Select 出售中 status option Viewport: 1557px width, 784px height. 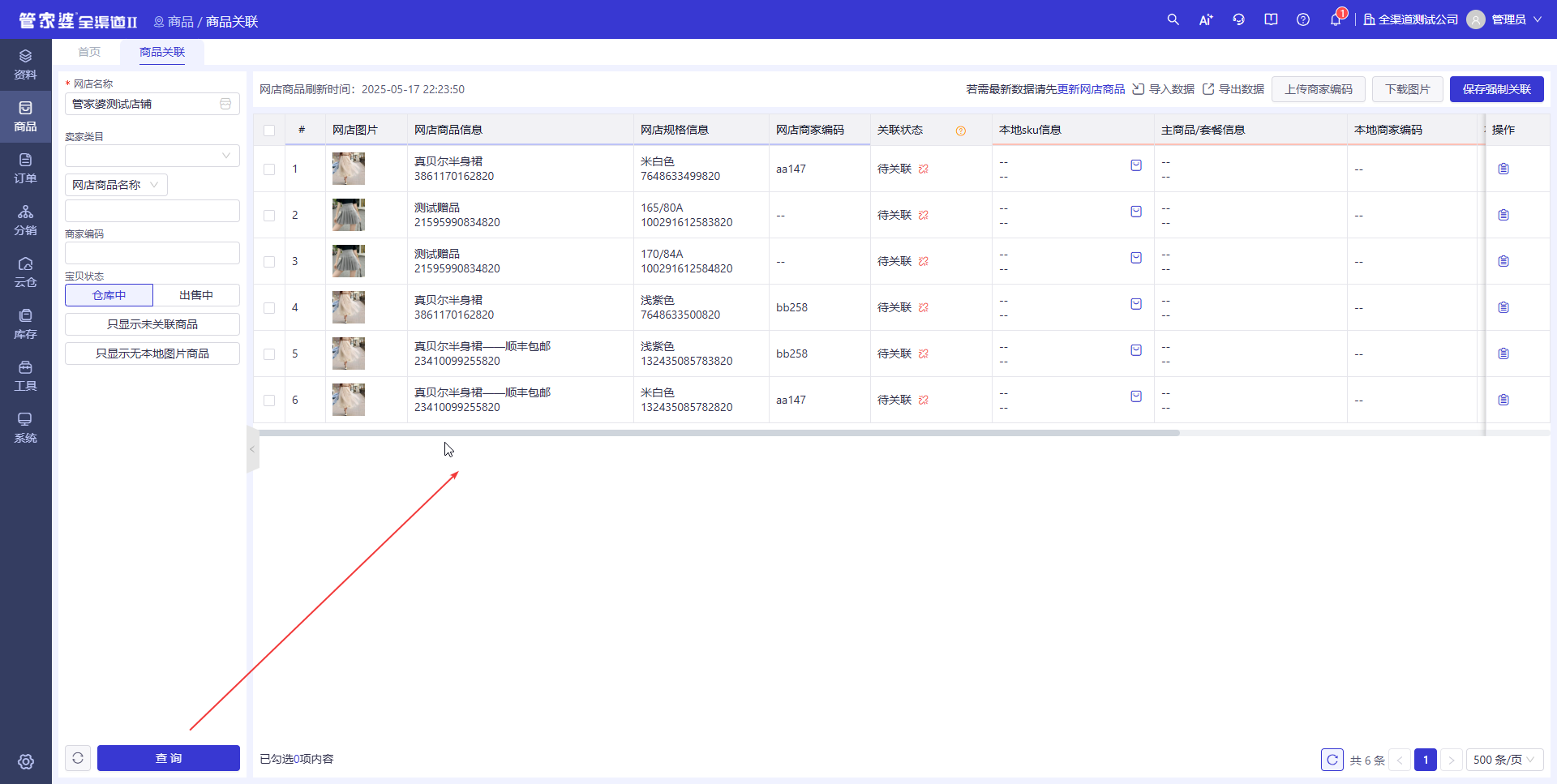click(196, 295)
